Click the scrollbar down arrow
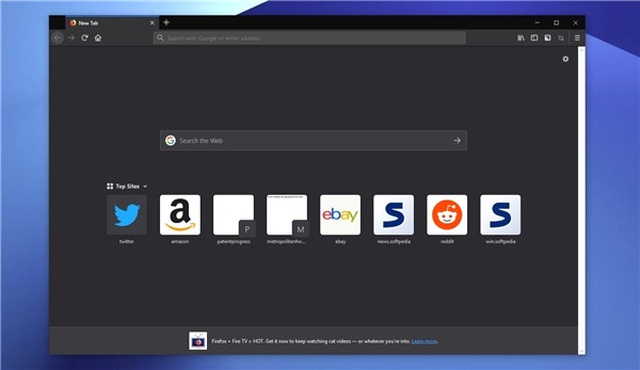This screenshot has height=370, width=640. click(582, 351)
